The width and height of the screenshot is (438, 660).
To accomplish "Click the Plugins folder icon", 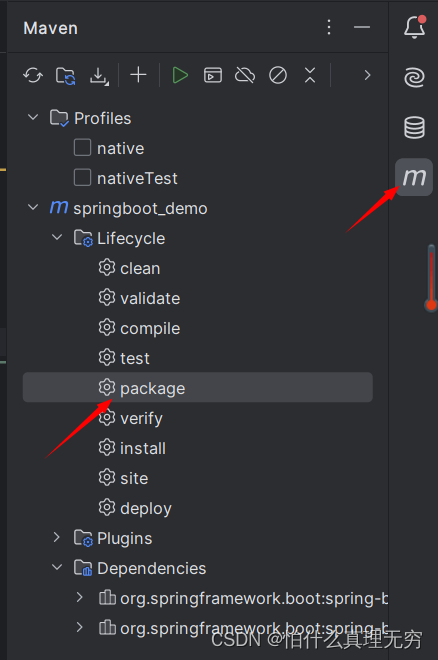I will point(83,538).
